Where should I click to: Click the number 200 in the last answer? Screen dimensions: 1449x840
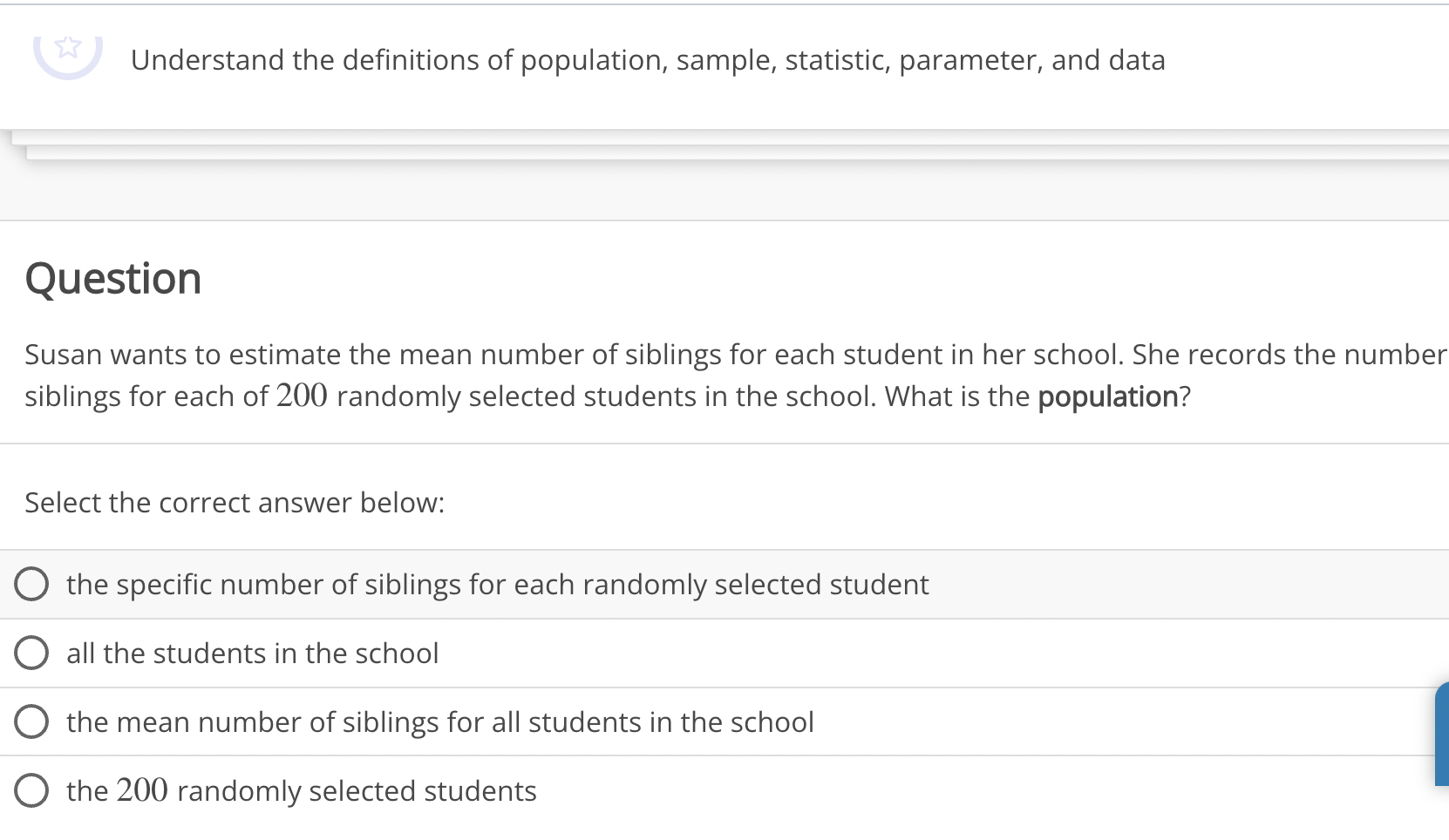(x=142, y=789)
